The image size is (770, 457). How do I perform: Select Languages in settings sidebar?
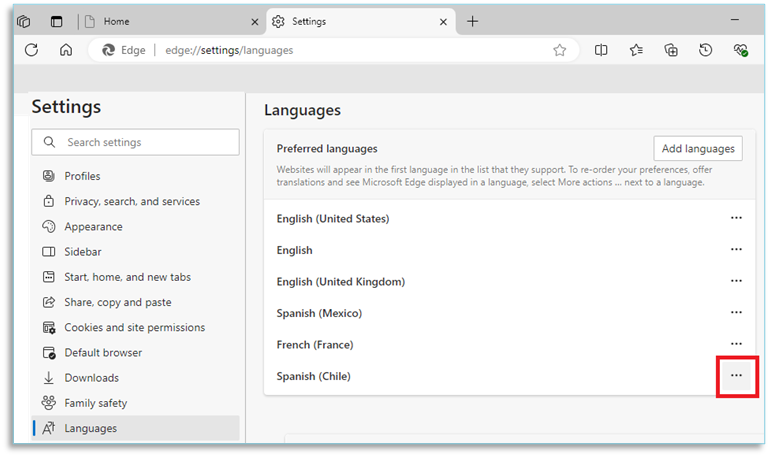click(136, 429)
